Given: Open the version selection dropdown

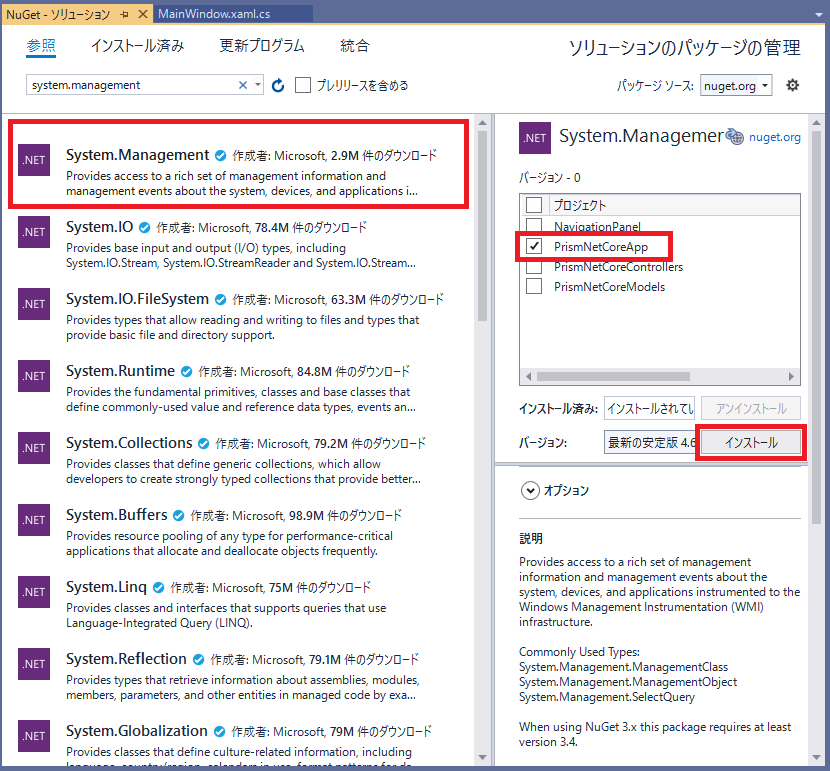Looking at the screenshot, I should (x=649, y=442).
